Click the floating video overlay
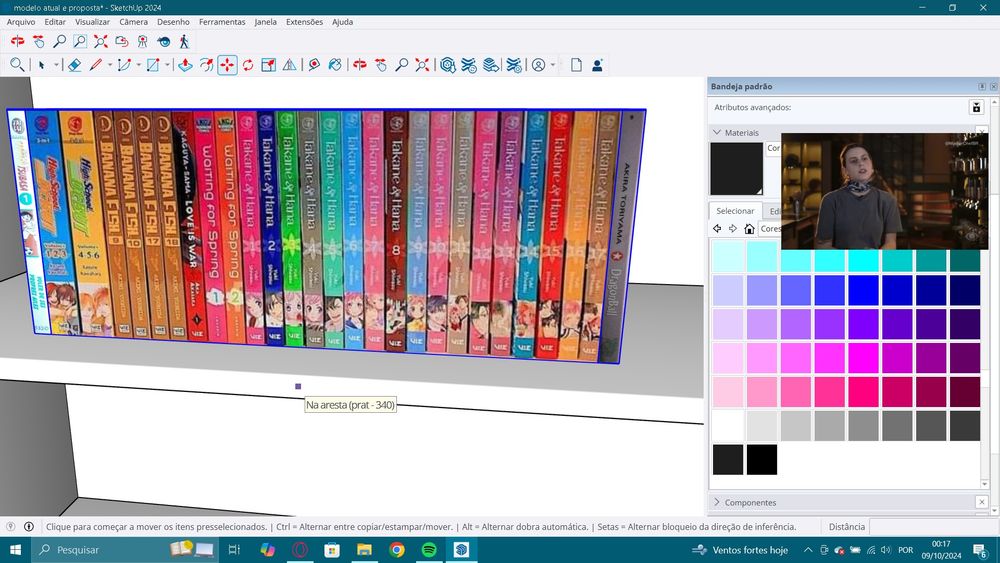 (x=884, y=191)
